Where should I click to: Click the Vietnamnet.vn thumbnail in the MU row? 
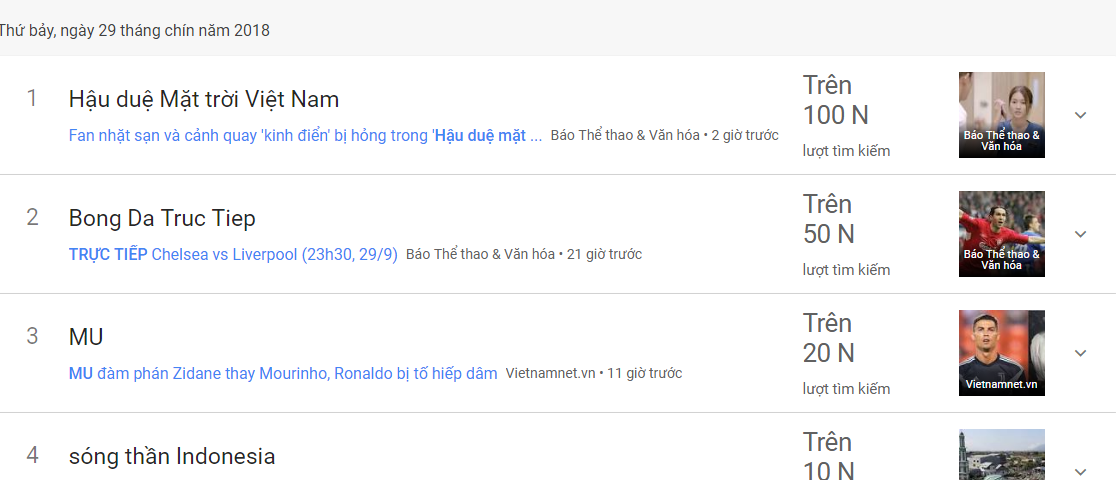click(1001, 352)
